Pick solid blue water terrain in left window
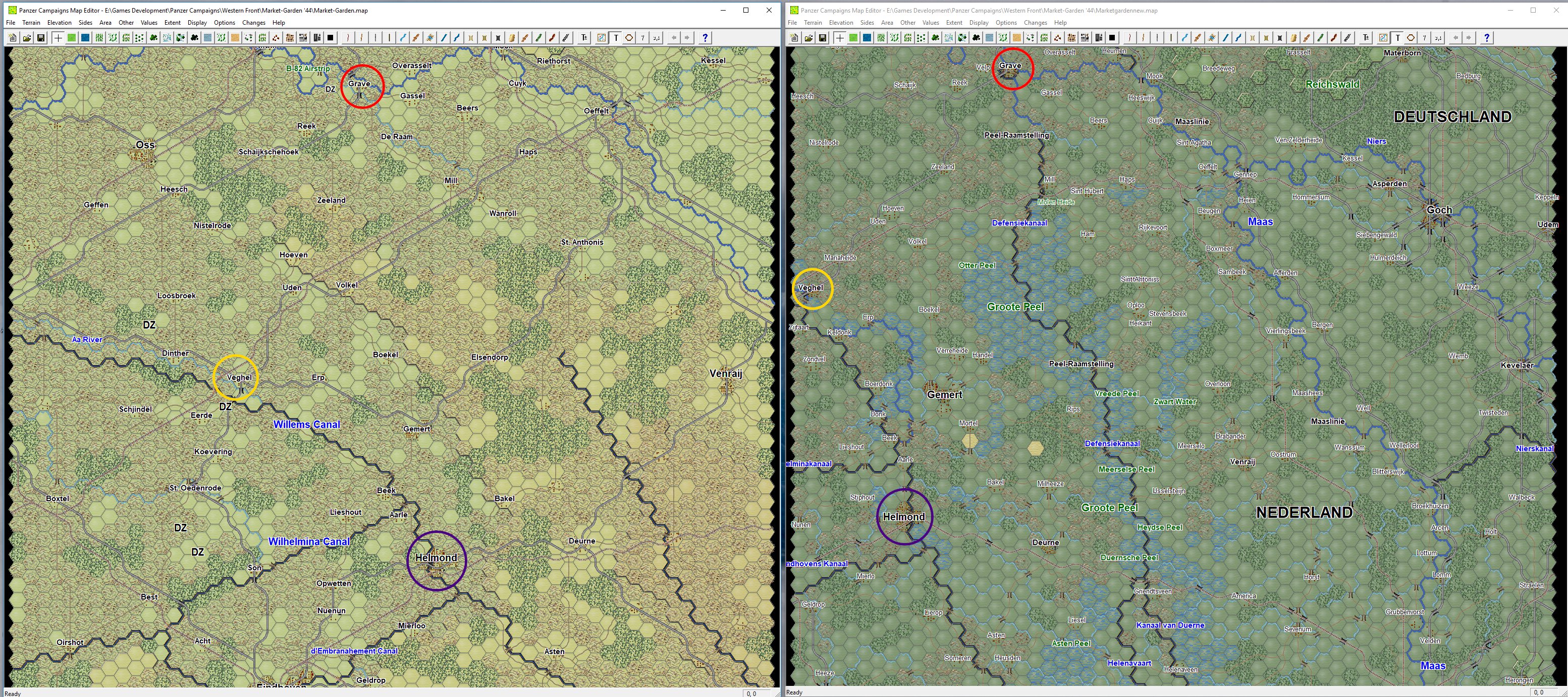This screenshot has width=1568, height=697. [x=85, y=38]
